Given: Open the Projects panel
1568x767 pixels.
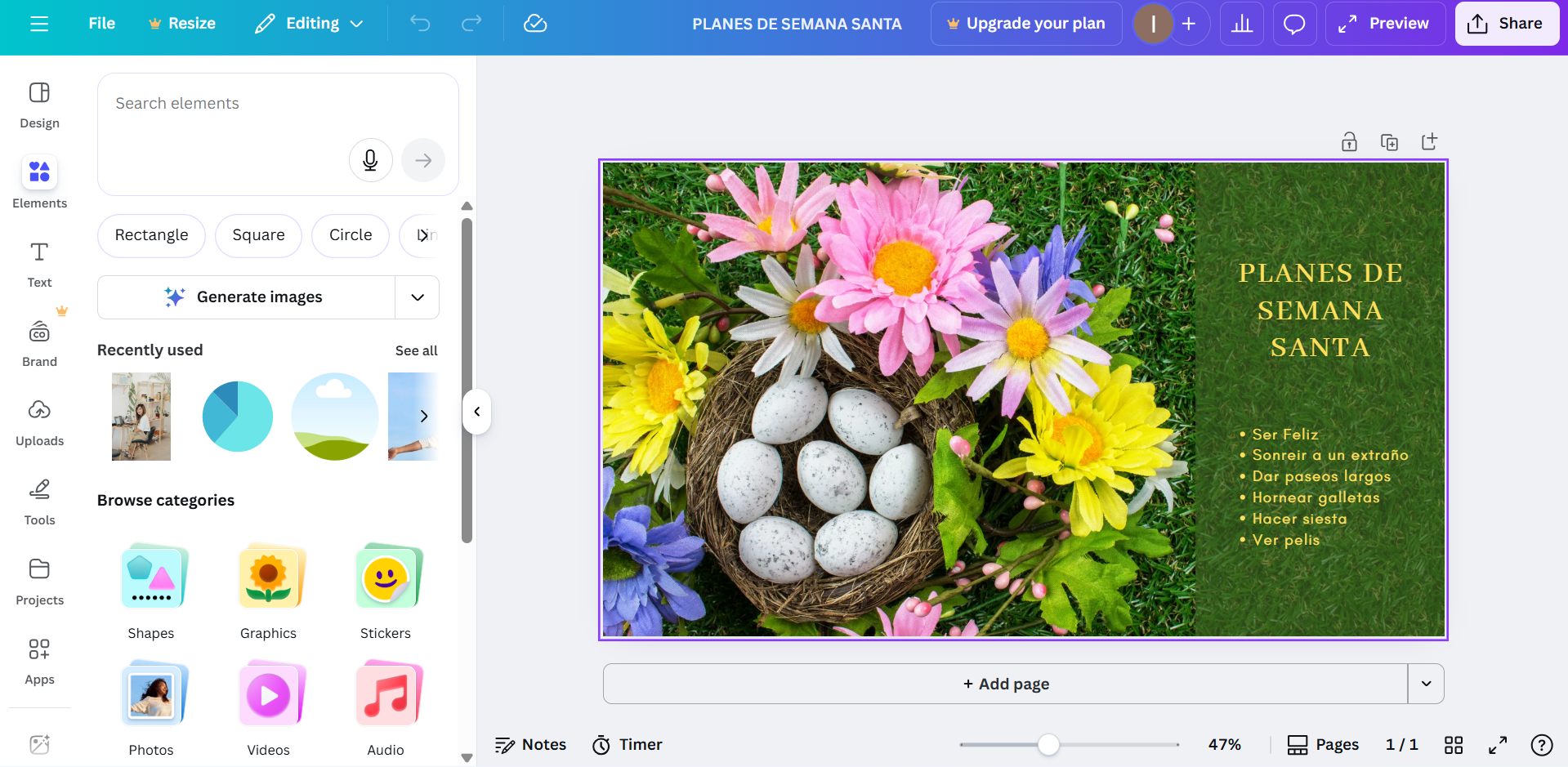Looking at the screenshot, I should pyautogui.click(x=38, y=579).
